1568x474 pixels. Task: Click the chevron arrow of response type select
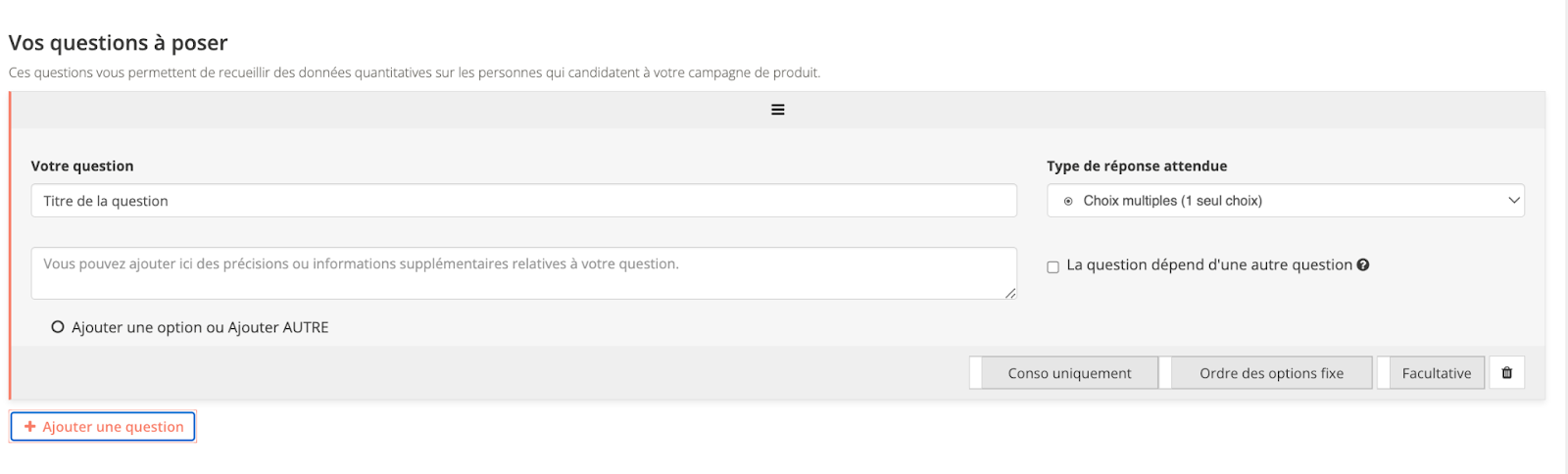click(x=1513, y=201)
